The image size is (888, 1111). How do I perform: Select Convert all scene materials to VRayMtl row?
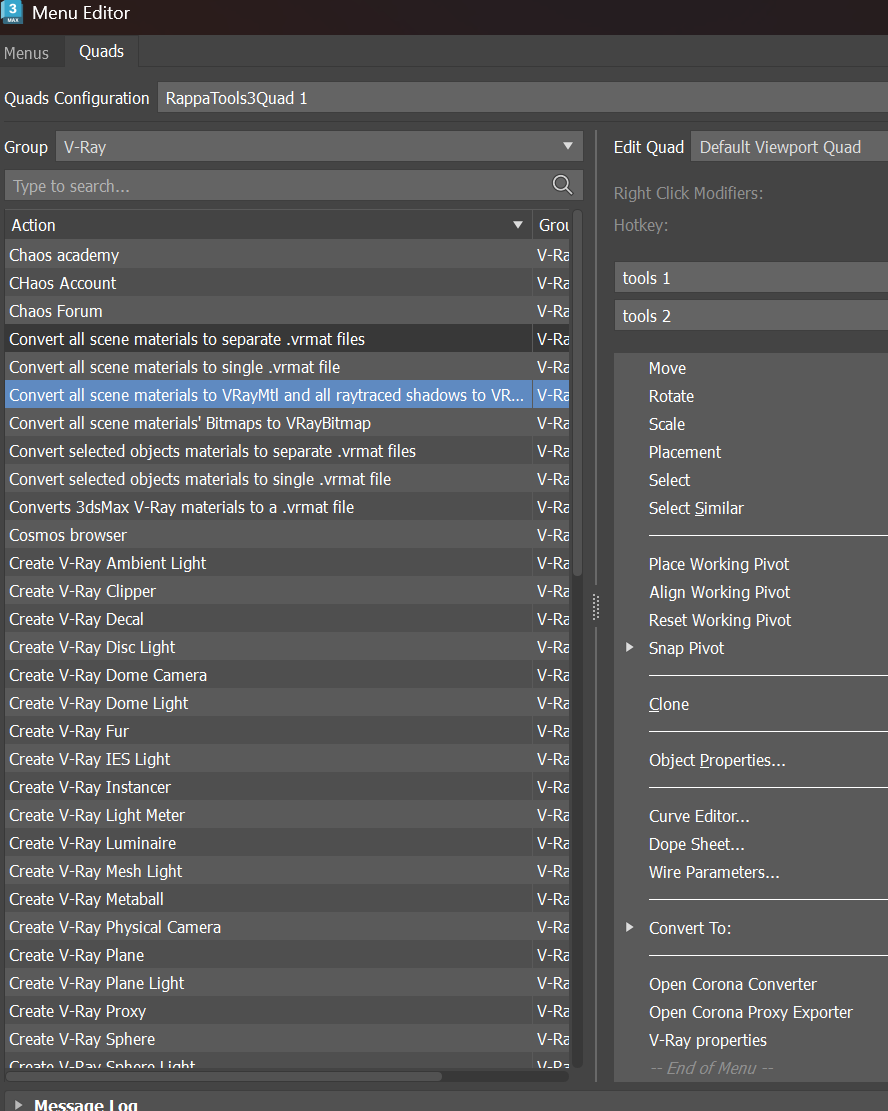coord(287,395)
